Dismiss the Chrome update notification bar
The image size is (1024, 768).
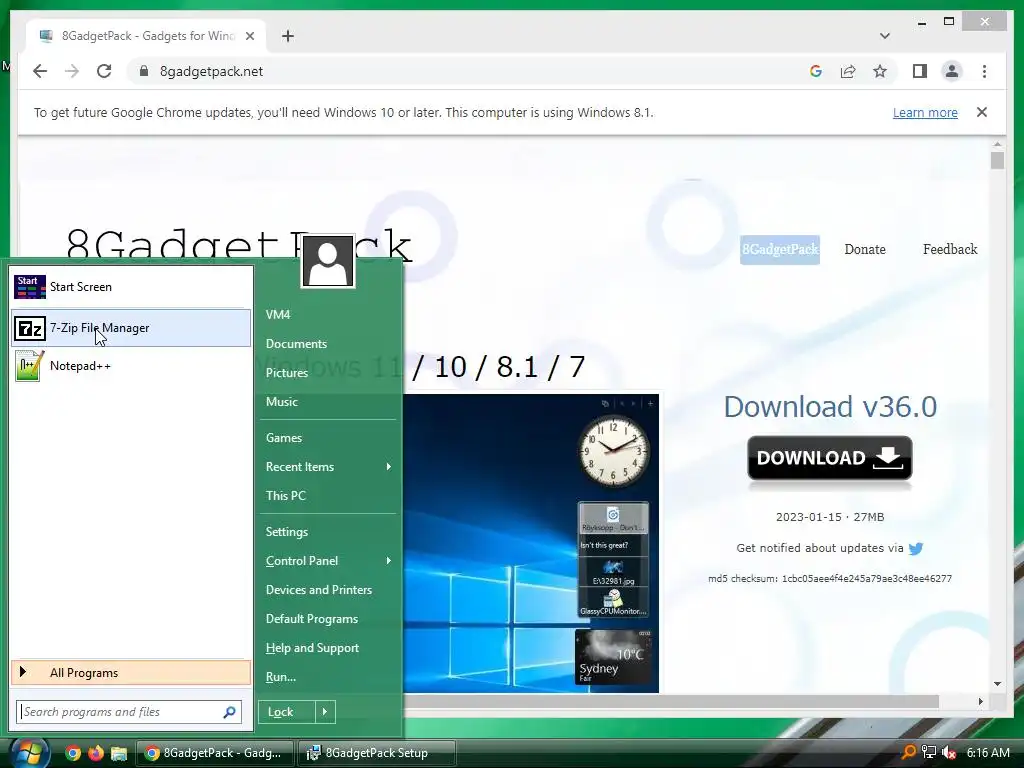point(982,112)
